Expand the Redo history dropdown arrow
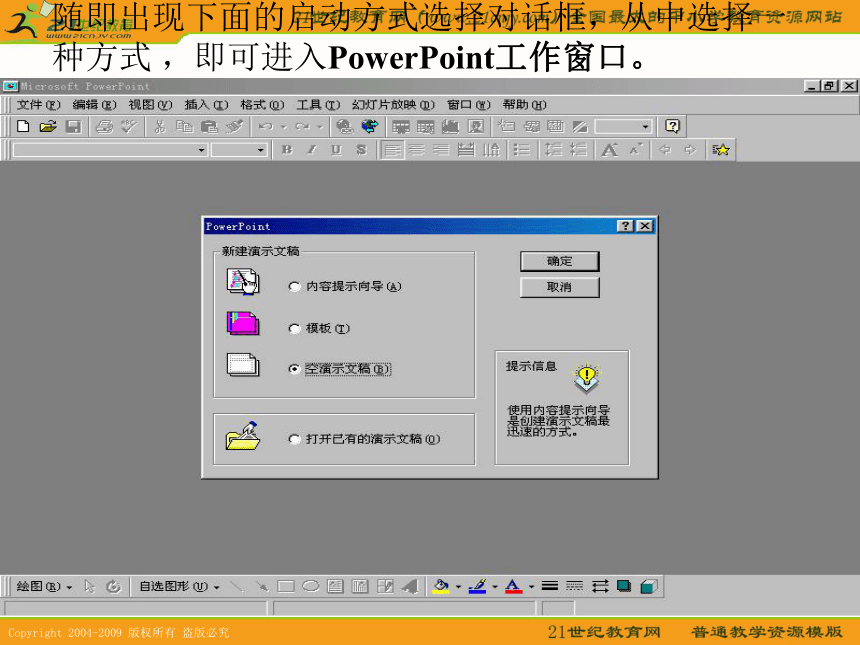This screenshot has width=860, height=645. click(320, 127)
